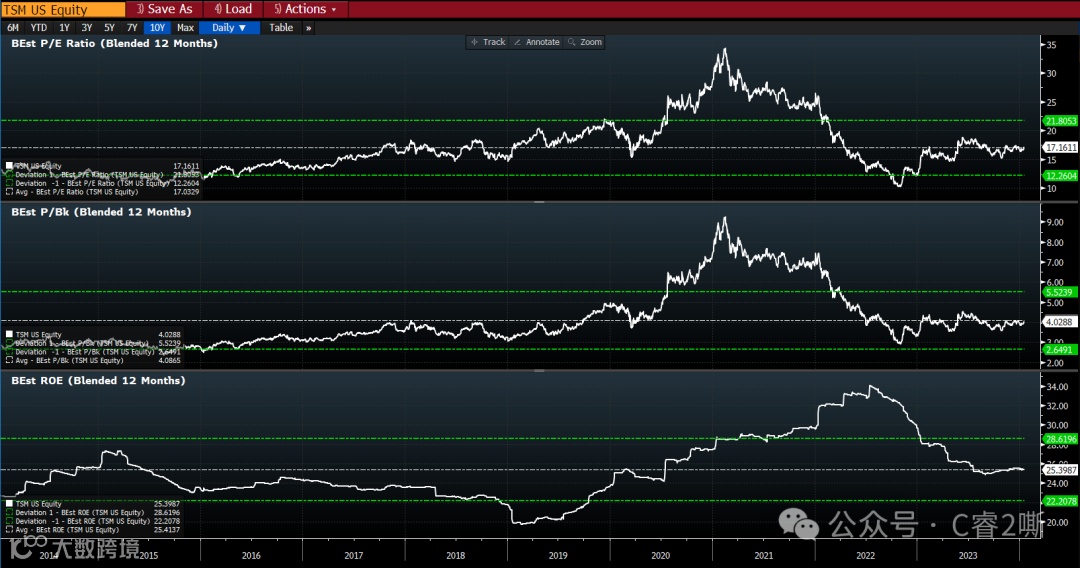Activate the Track crosshair tool
The image size is (1080, 568).
[x=488, y=42]
